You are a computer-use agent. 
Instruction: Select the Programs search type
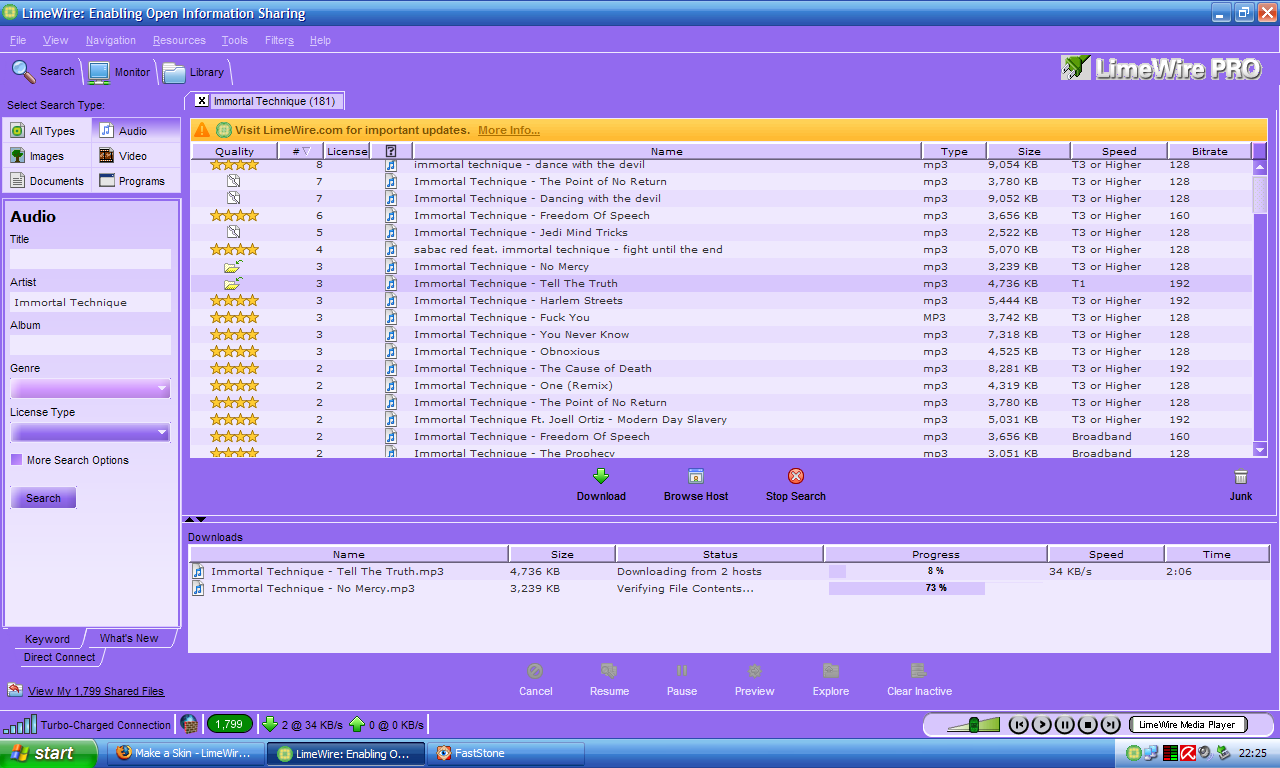point(136,181)
